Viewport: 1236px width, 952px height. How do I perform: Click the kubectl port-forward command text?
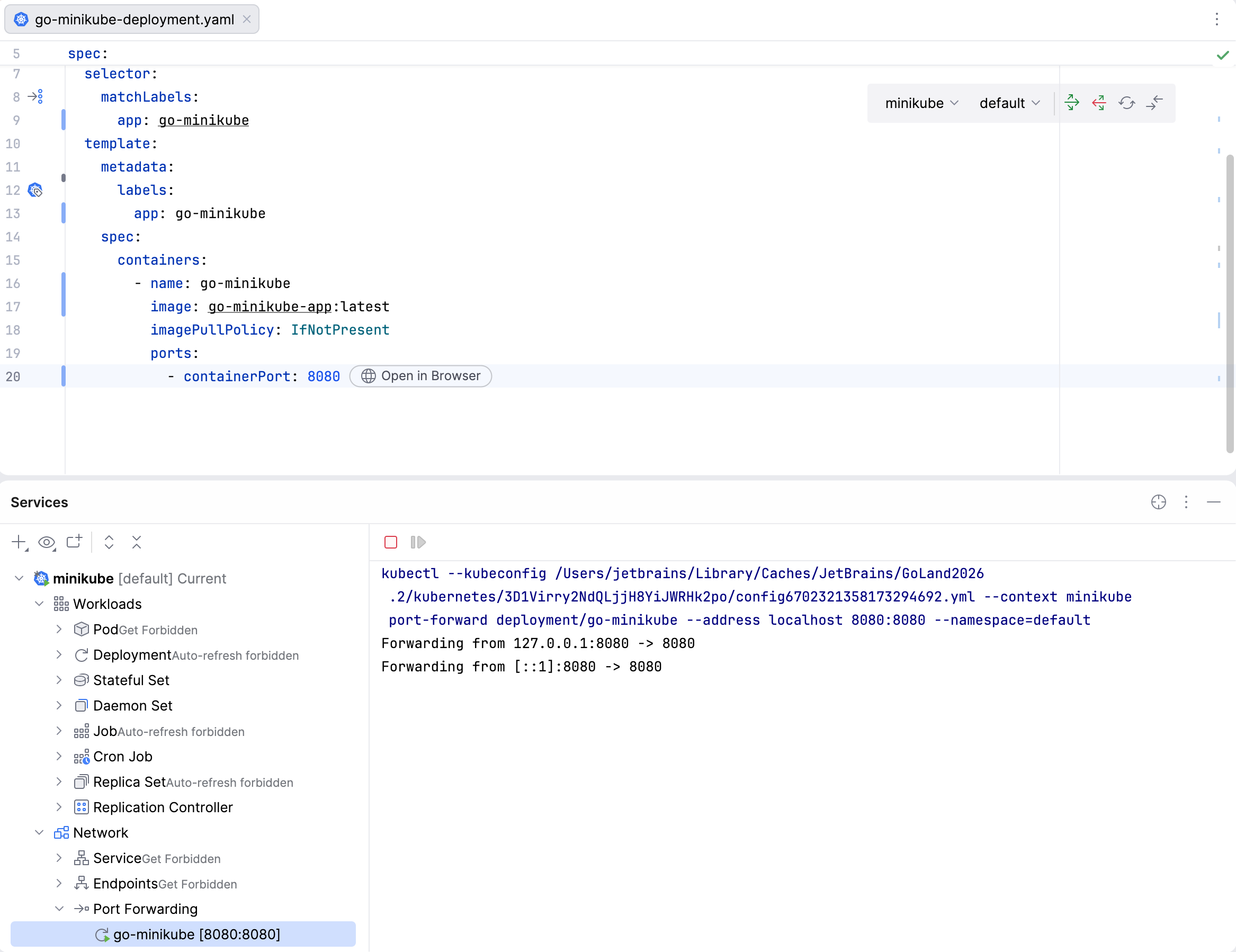pyautogui.click(x=756, y=597)
